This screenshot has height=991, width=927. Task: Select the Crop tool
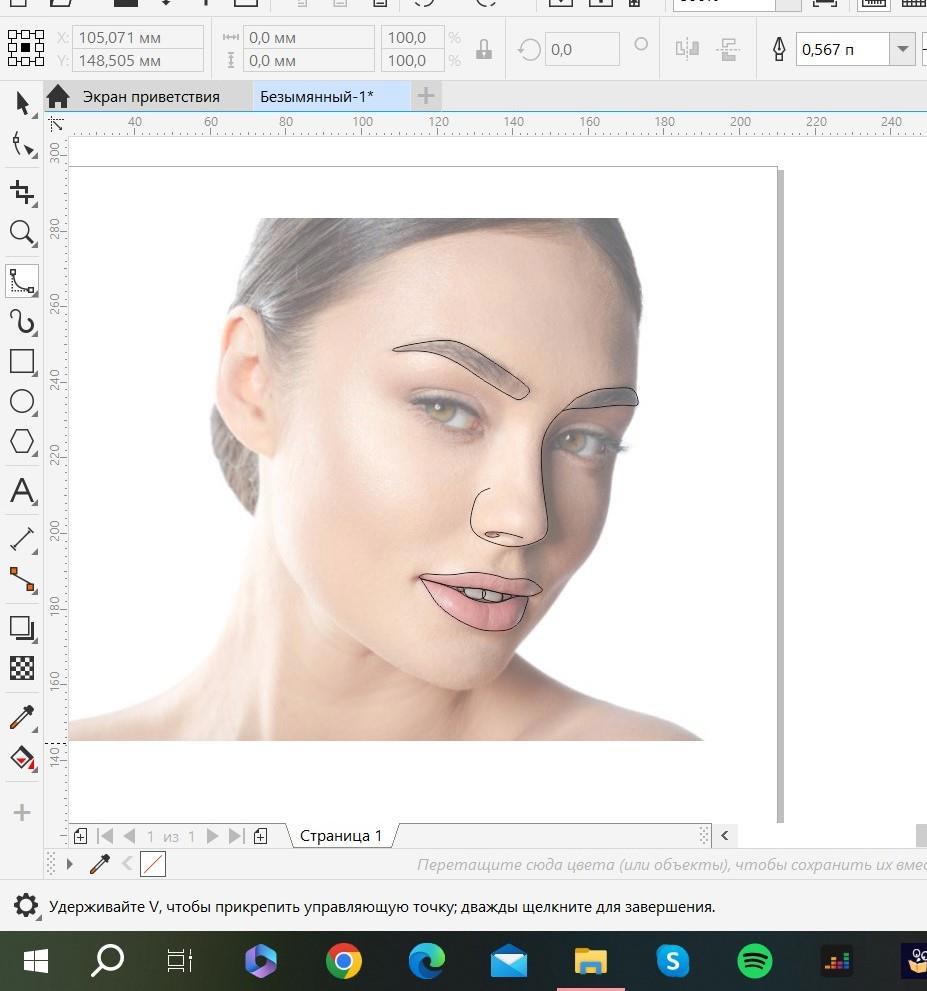22,192
